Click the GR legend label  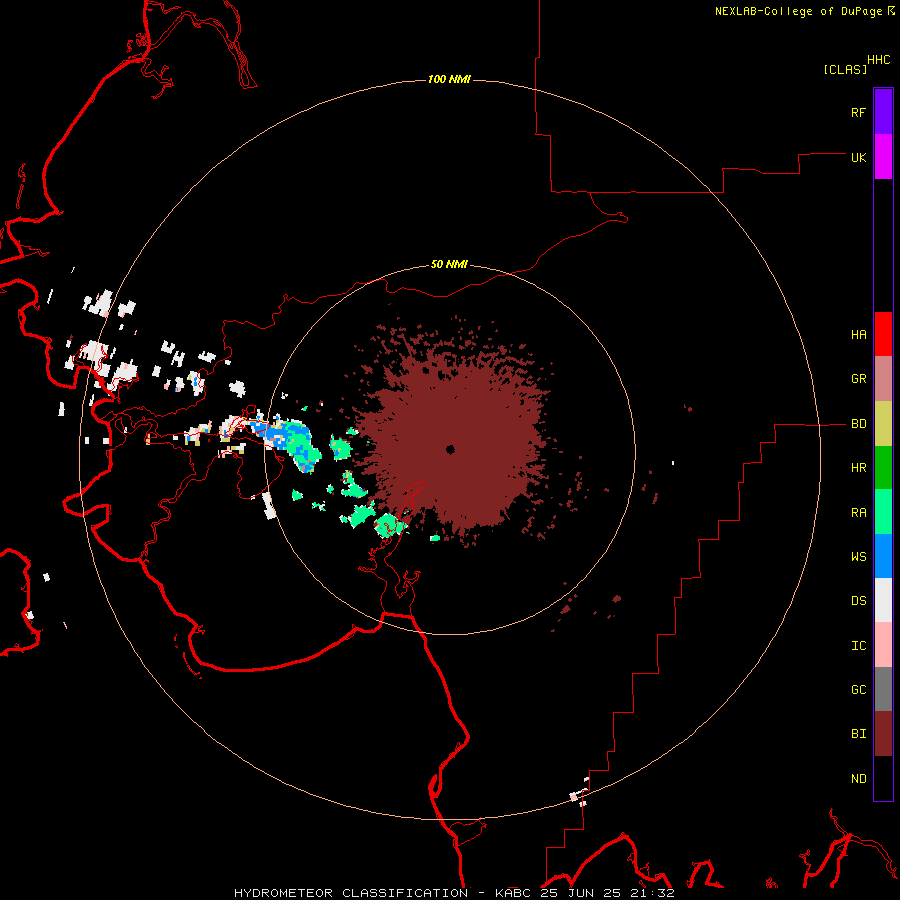coord(859,379)
